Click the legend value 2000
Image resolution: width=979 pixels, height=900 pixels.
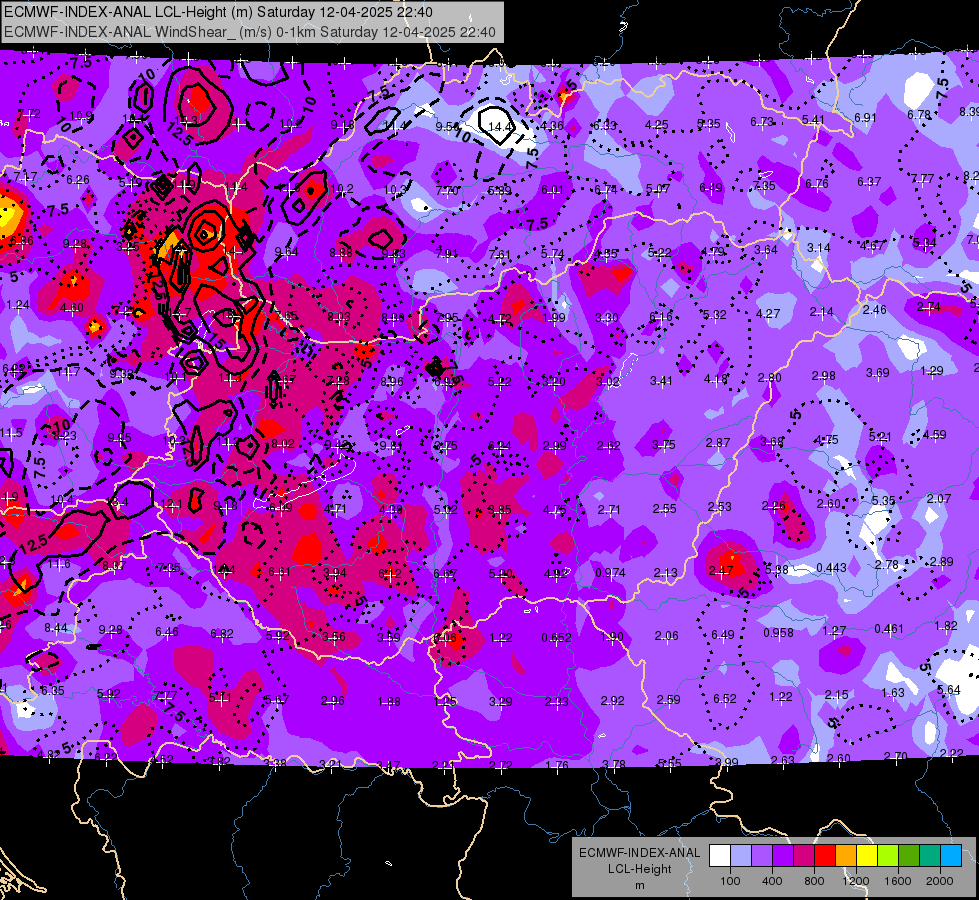coord(940,881)
